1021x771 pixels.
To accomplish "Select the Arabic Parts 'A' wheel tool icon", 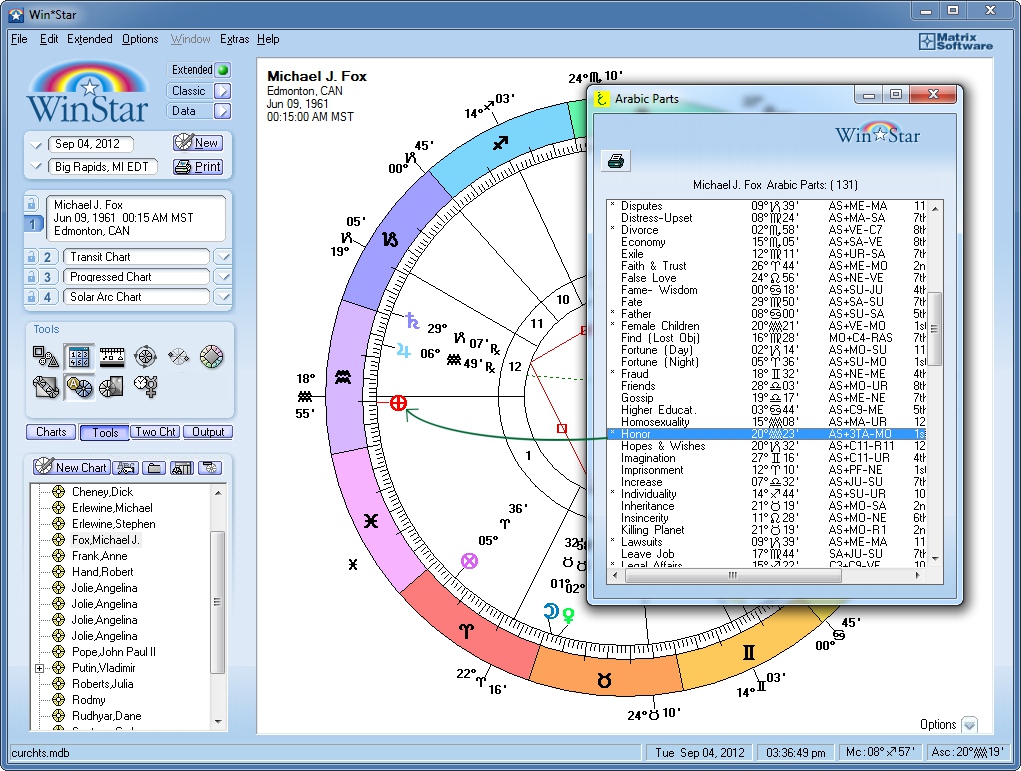I will coord(79,387).
